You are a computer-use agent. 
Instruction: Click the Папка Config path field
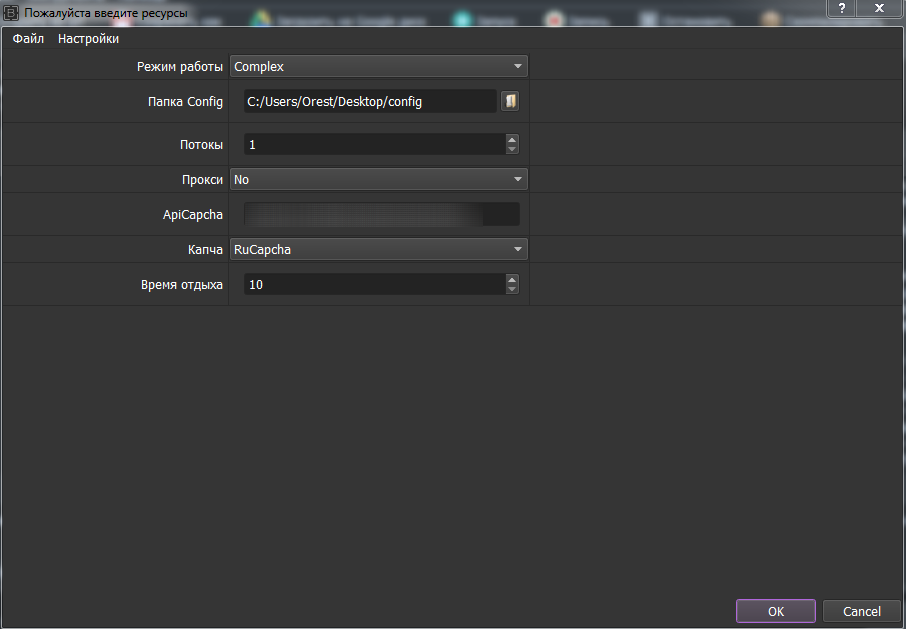click(x=370, y=102)
